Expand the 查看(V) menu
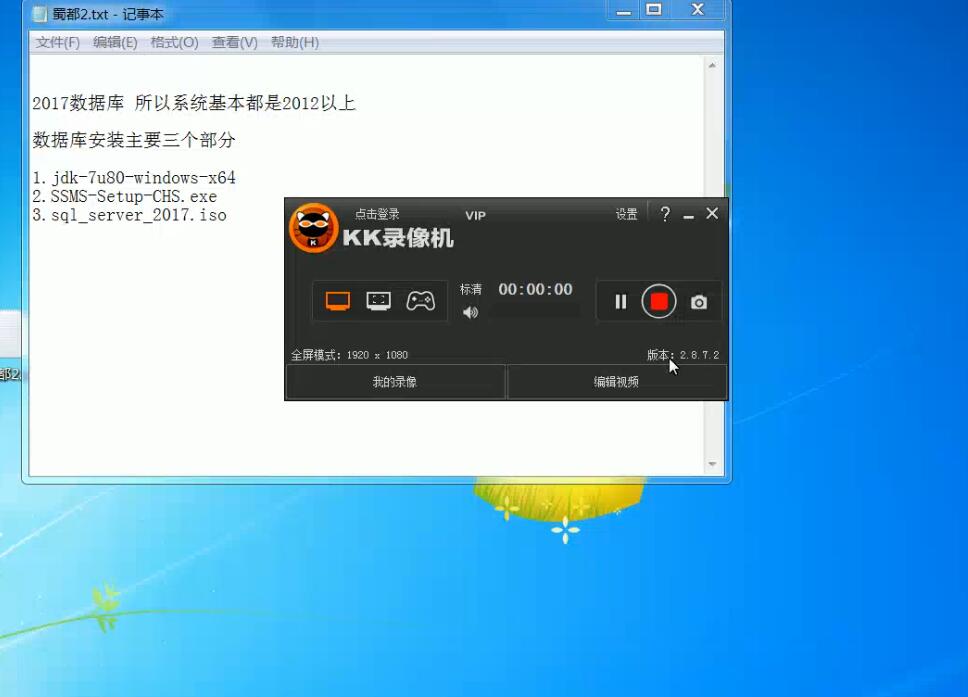 [234, 42]
